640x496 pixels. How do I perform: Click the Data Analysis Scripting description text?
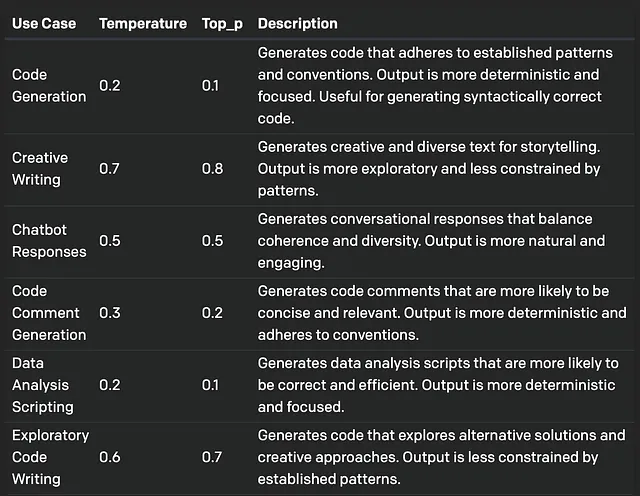click(x=438, y=385)
